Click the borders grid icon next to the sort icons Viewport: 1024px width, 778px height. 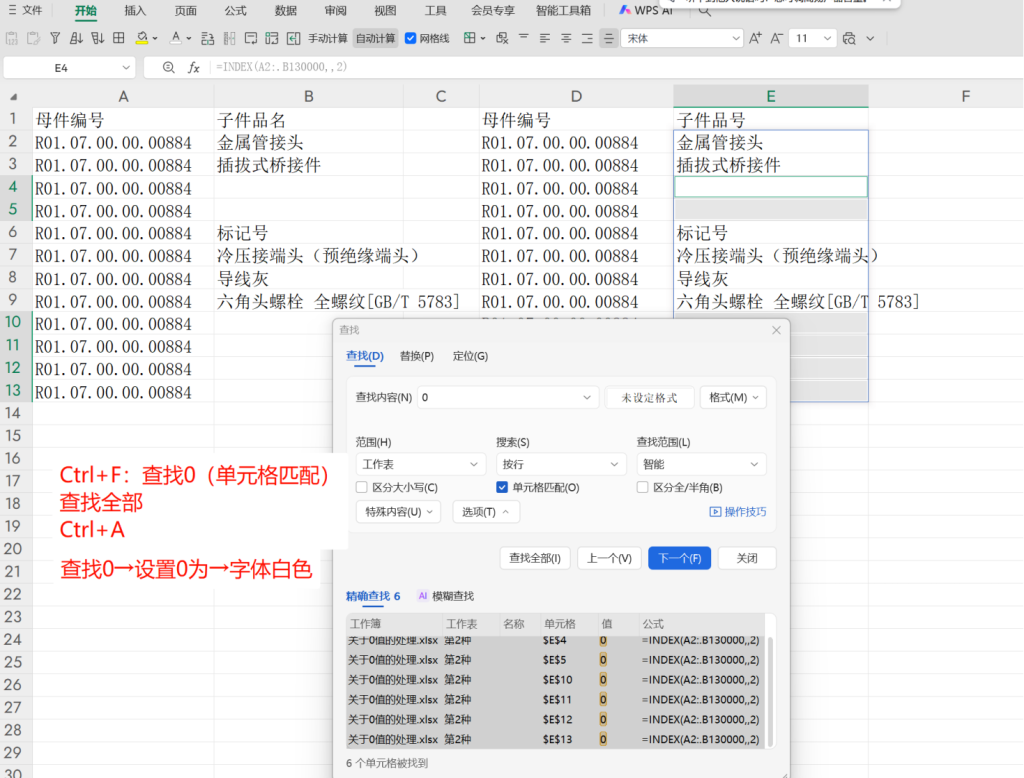[x=119, y=39]
